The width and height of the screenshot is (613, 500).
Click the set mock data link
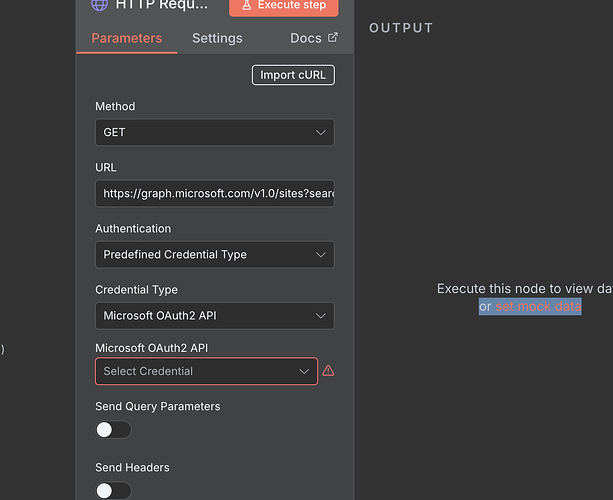coord(538,307)
